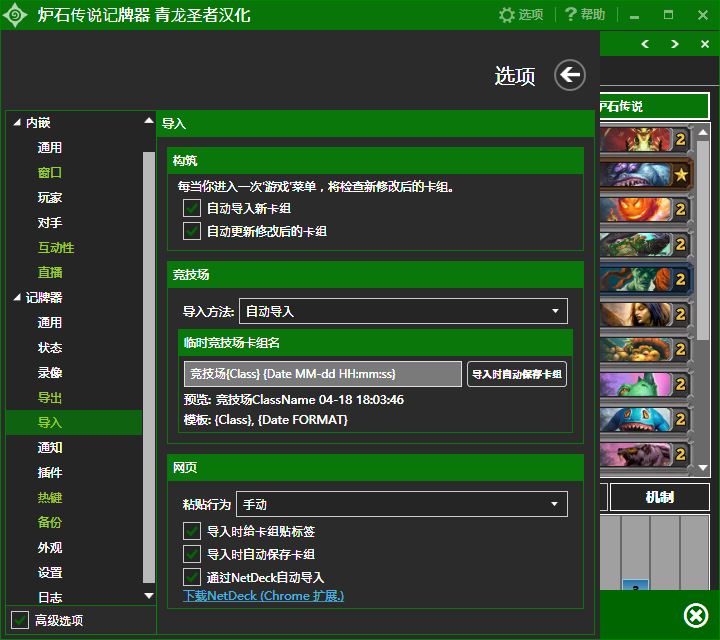This screenshot has height=640, width=720.
Task: Open 玩家 settings page
Action: 50,197
